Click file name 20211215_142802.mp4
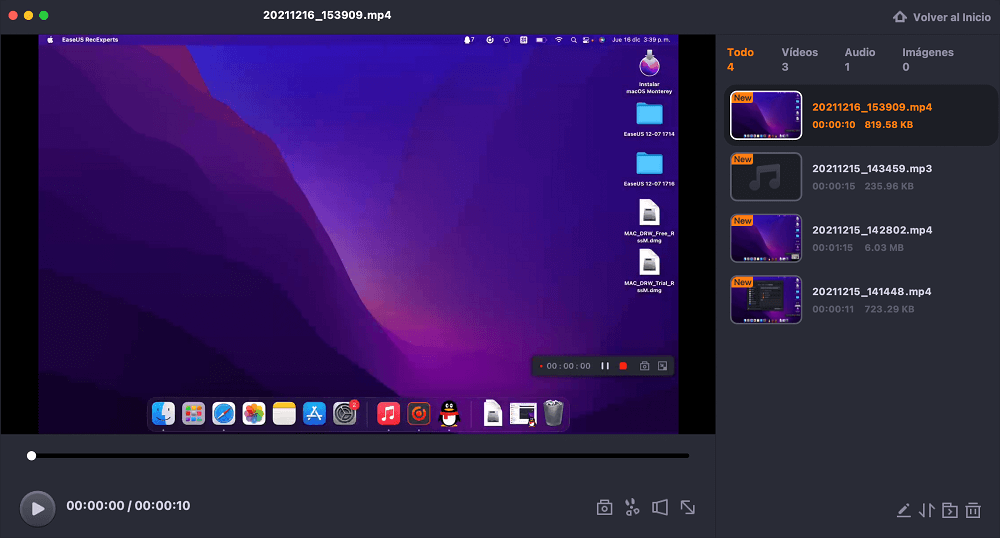Viewport: 1000px width, 538px height. 872,230
